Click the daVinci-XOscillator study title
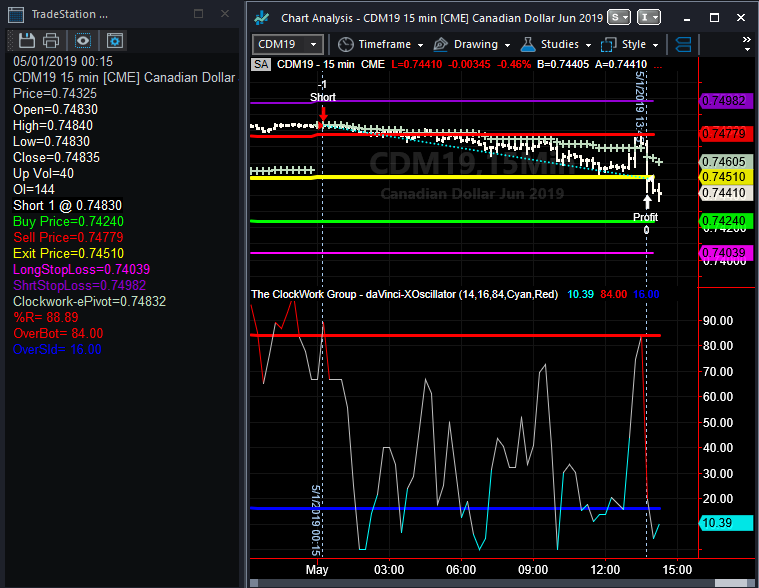The height and width of the screenshot is (588, 759). pos(404,294)
